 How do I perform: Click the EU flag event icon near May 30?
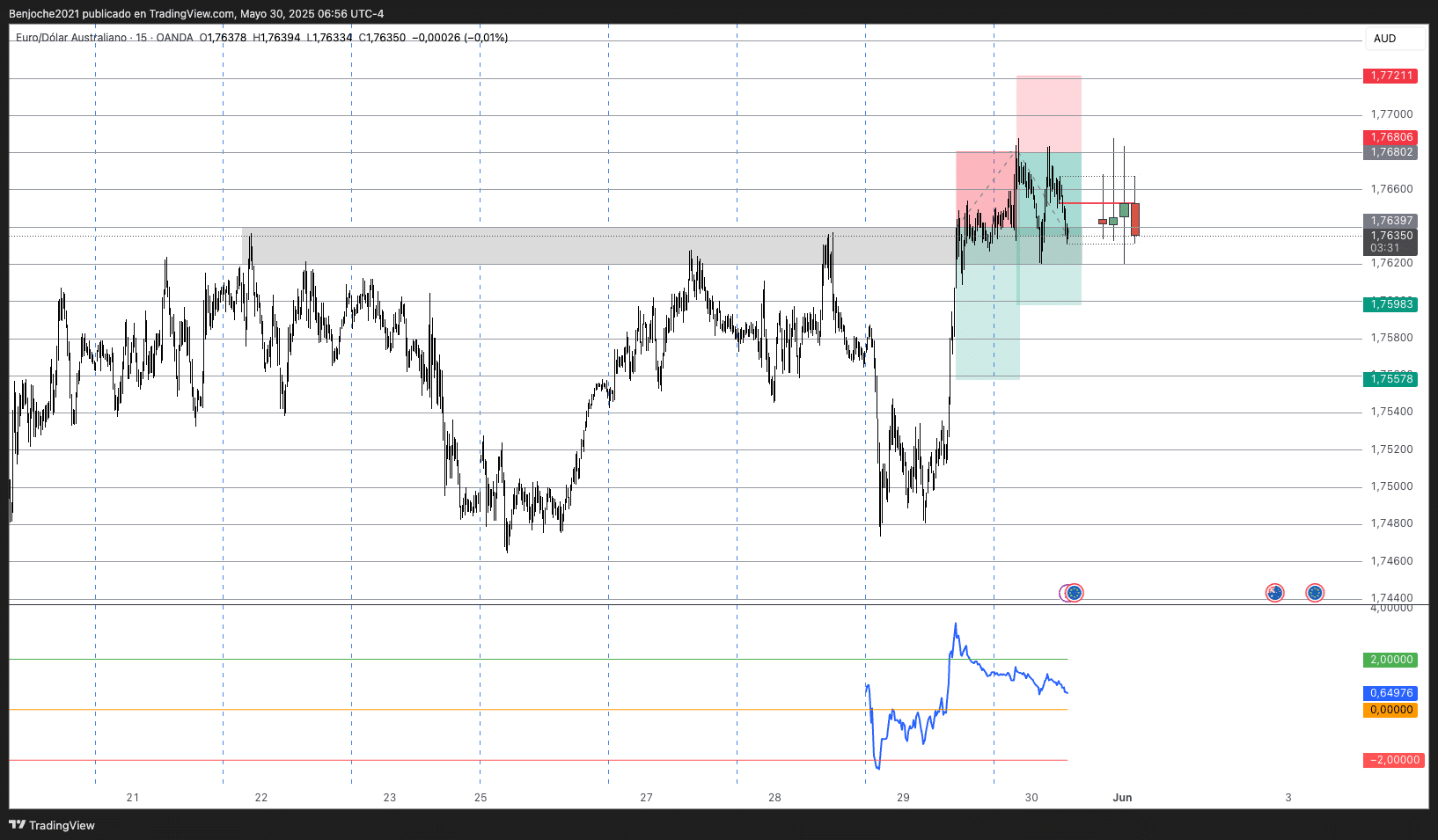[1074, 593]
